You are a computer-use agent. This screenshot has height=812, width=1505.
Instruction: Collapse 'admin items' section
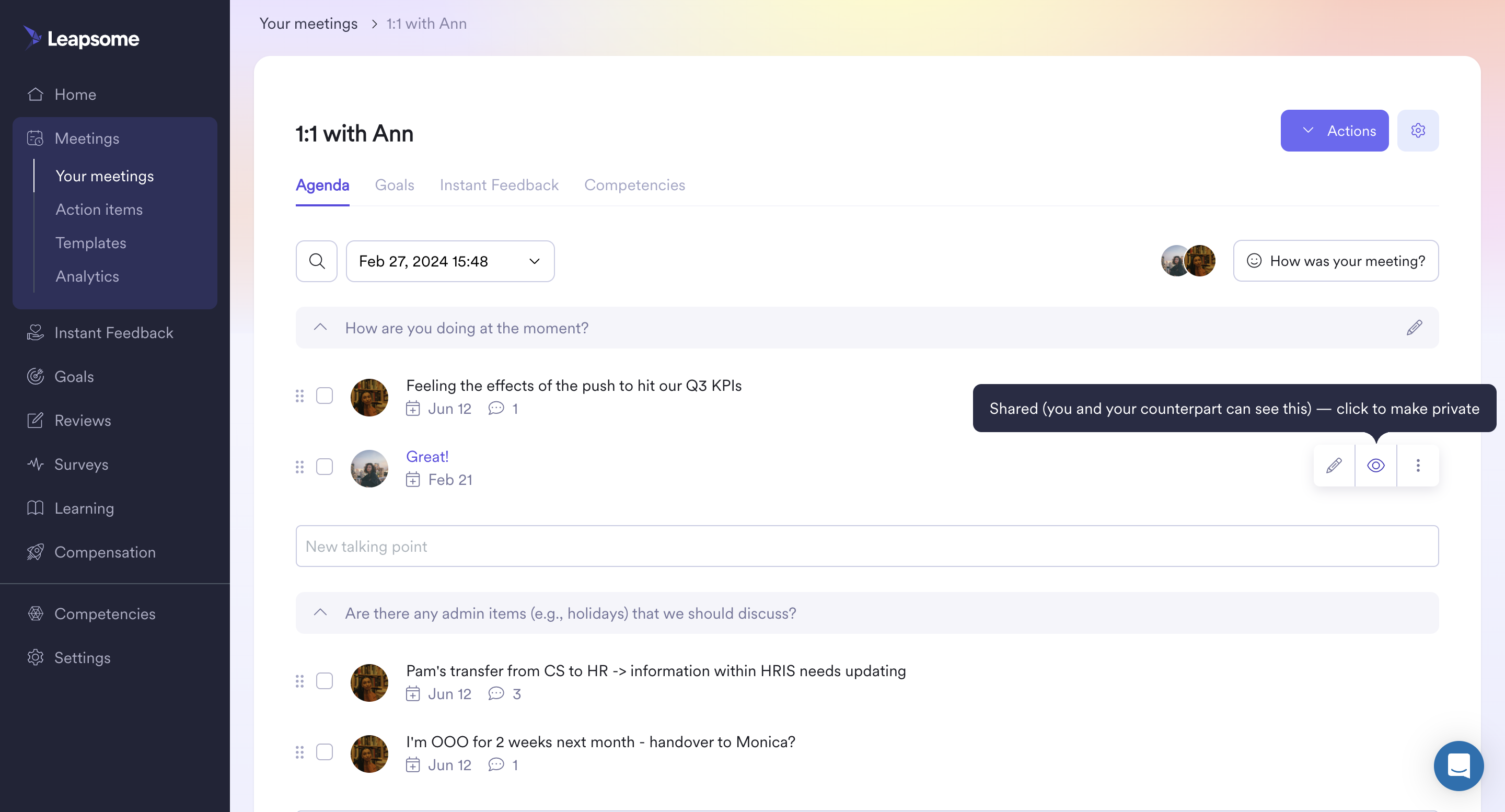coord(320,613)
